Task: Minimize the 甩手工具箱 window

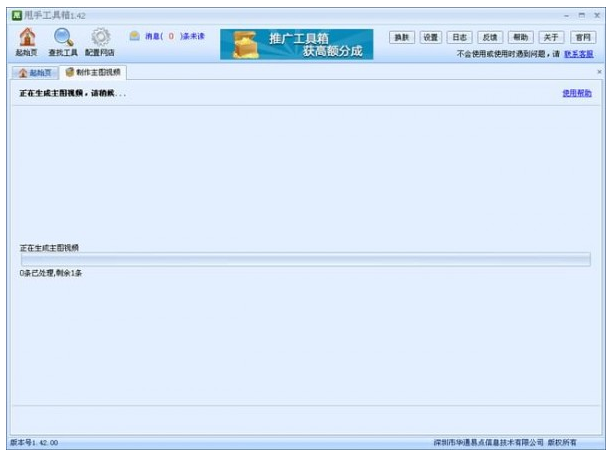Action: pyautogui.click(x=567, y=16)
